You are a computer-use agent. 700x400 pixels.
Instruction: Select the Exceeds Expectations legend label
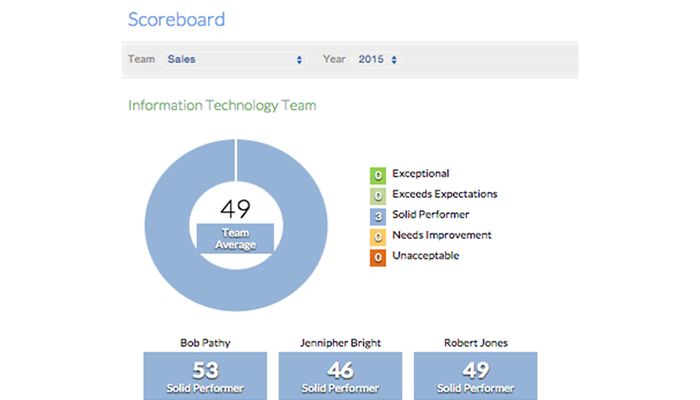tap(445, 194)
